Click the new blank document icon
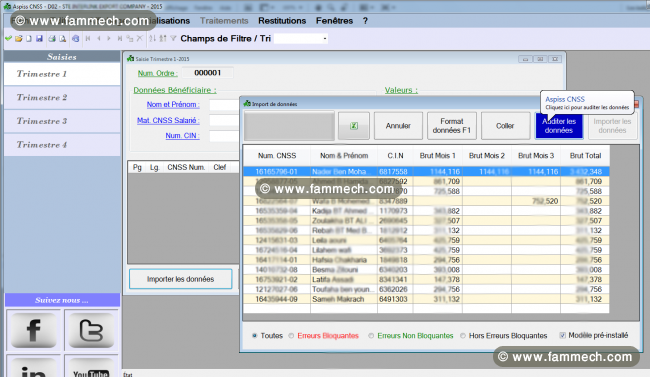 pyautogui.click(x=29, y=39)
